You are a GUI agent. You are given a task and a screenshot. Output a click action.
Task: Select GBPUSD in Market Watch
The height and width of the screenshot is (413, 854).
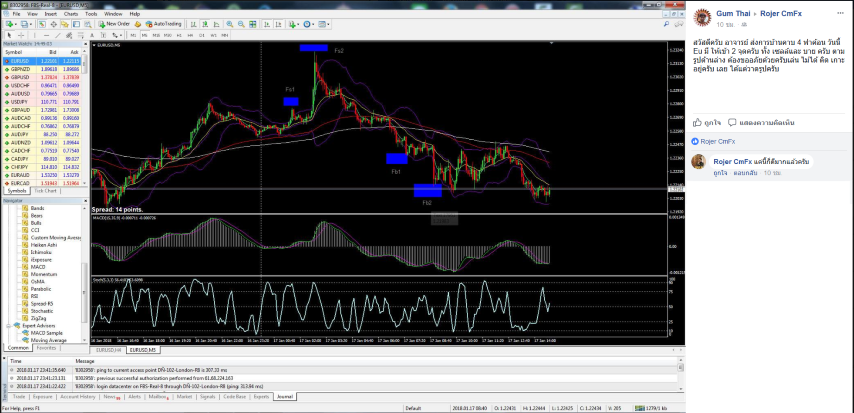(x=42, y=77)
